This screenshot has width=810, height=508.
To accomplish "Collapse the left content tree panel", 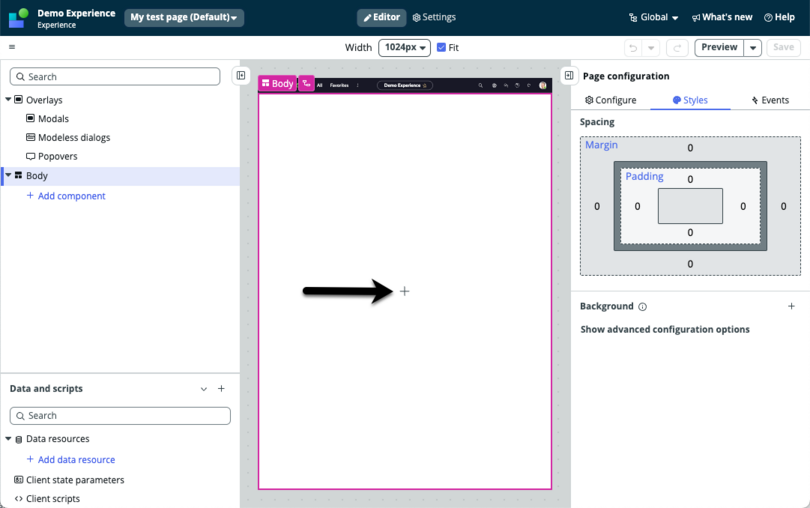I will (x=241, y=75).
